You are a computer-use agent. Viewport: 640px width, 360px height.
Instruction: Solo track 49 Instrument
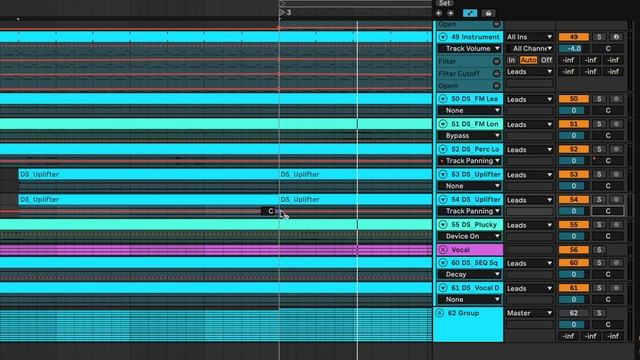click(599, 37)
